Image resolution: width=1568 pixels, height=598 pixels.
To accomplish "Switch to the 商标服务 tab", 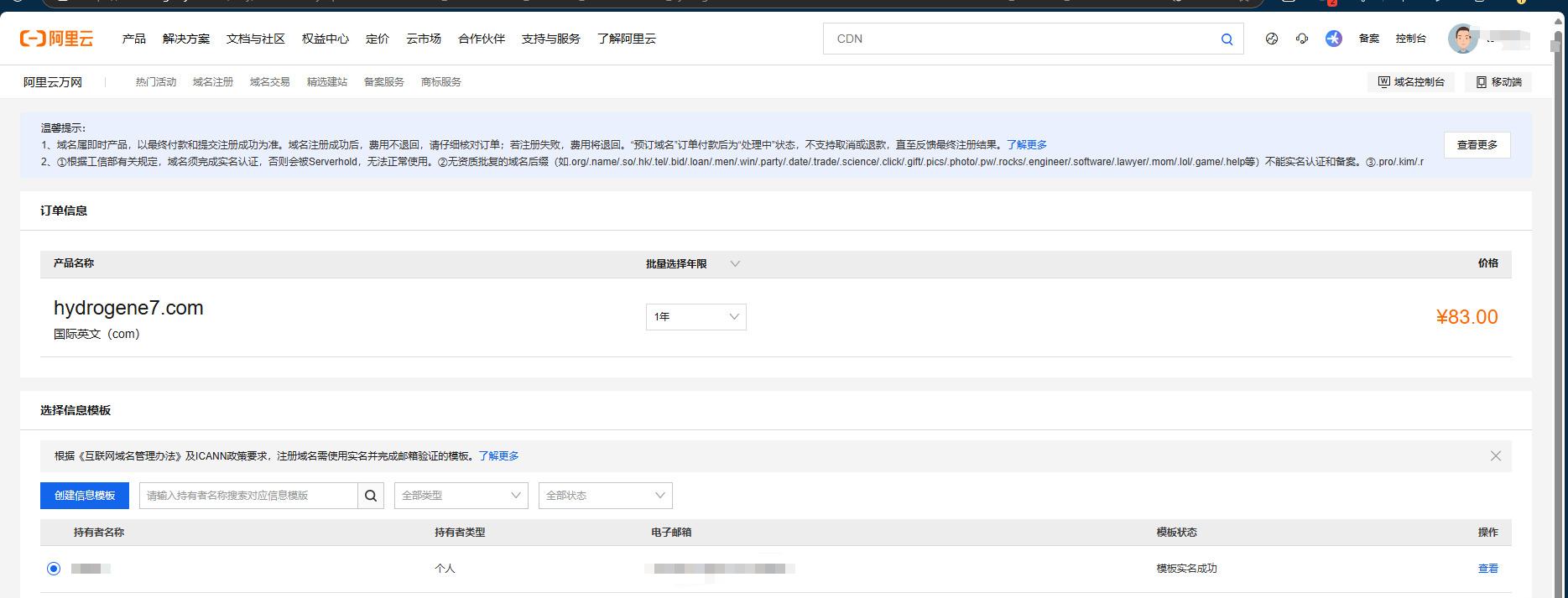I will coord(441,82).
